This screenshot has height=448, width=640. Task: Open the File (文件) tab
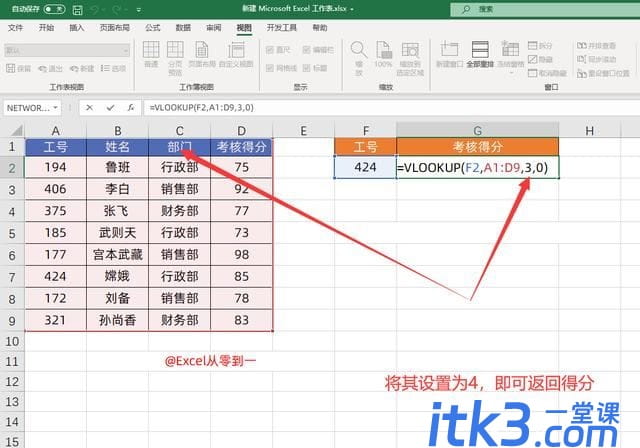tap(15, 28)
